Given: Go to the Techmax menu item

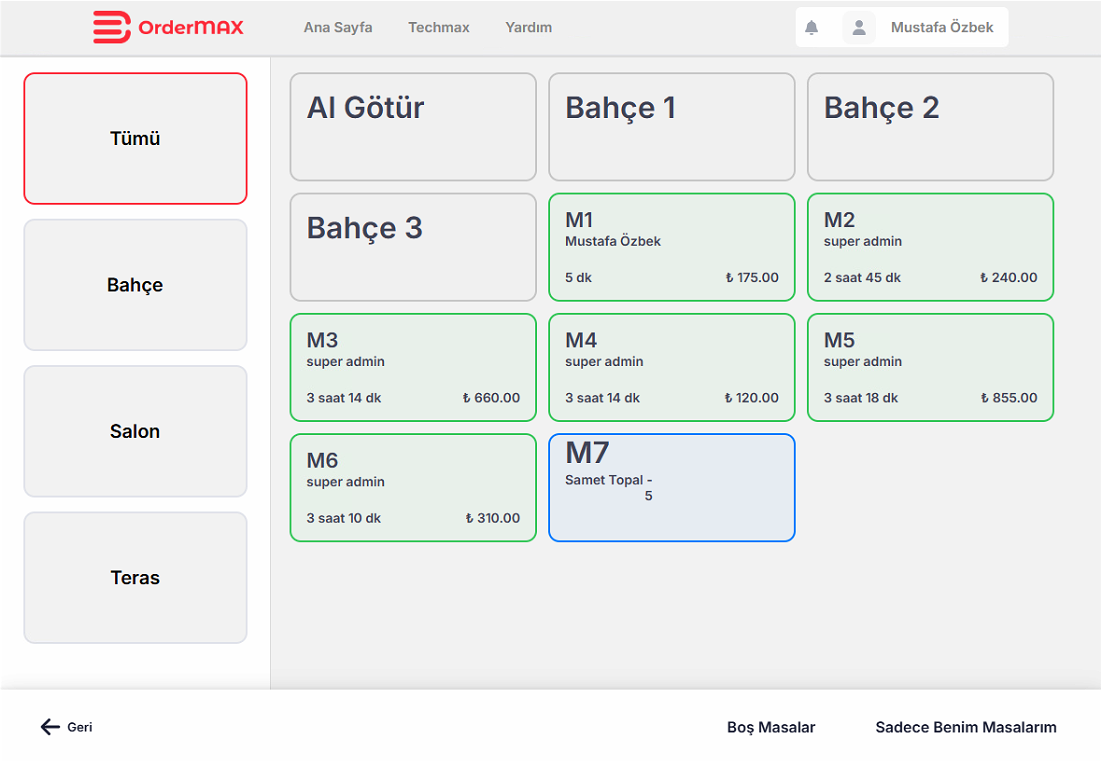Looking at the screenshot, I should point(438,28).
